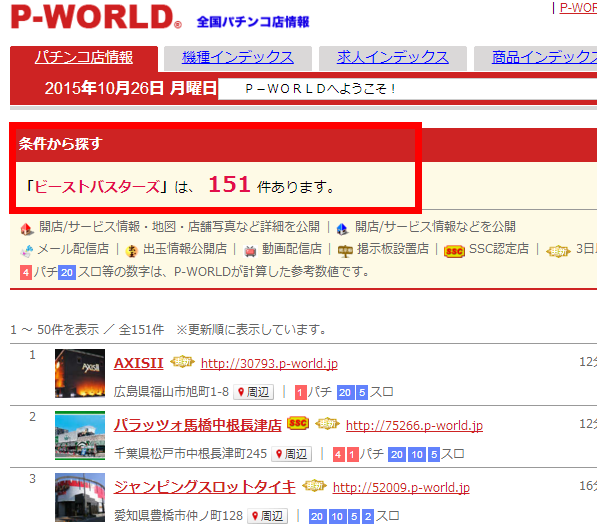Click update badge beside ジャンピングスロットタイキ
This screenshot has height=524, width=597.
coord(314,486)
